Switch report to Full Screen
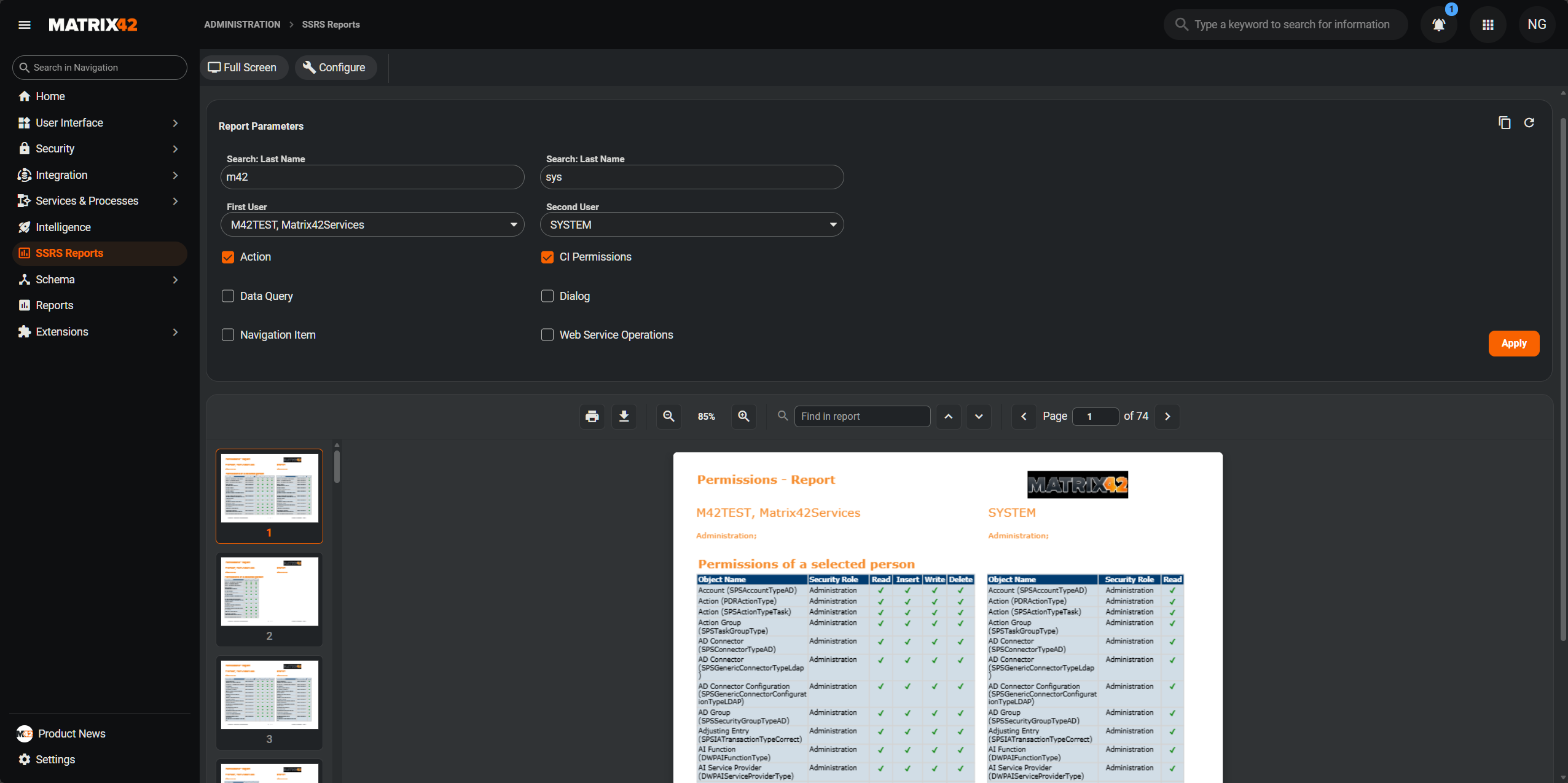This screenshot has width=1568, height=783. click(243, 68)
